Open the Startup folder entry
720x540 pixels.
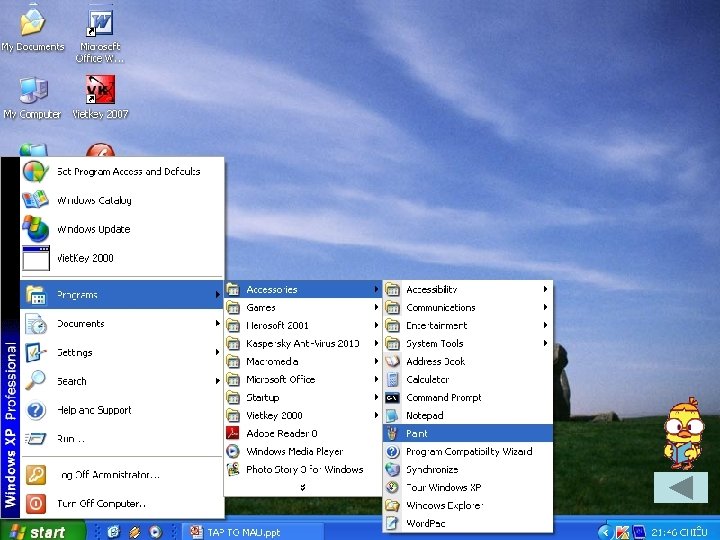point(303,397)
